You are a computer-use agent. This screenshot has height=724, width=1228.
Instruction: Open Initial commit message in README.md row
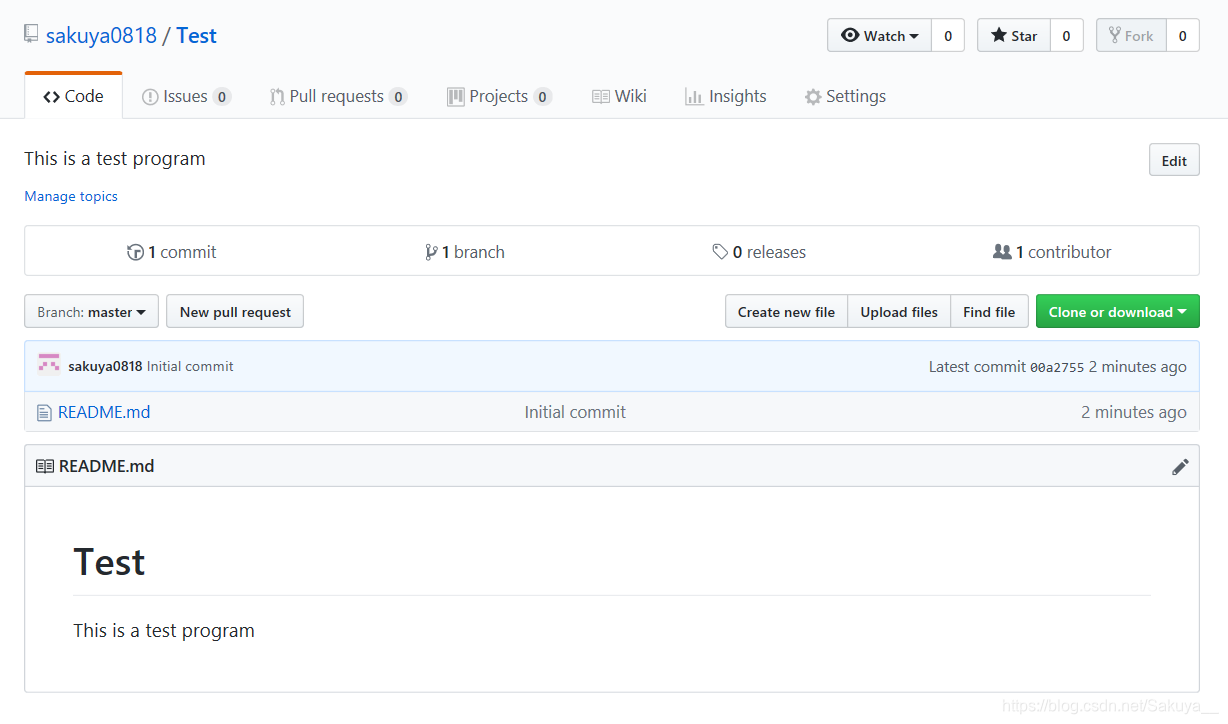[x=575, y=412]
